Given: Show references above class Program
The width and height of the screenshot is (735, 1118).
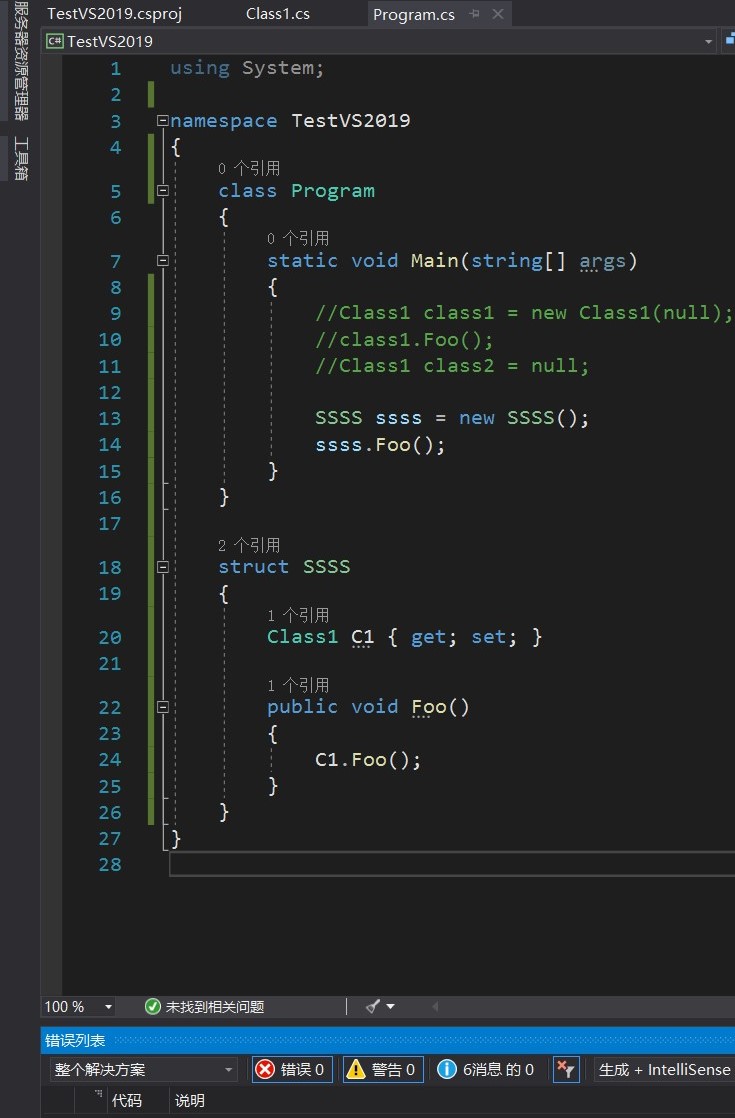Looking at the screenshot, I should pyautogui.click(x=249, y=168).
